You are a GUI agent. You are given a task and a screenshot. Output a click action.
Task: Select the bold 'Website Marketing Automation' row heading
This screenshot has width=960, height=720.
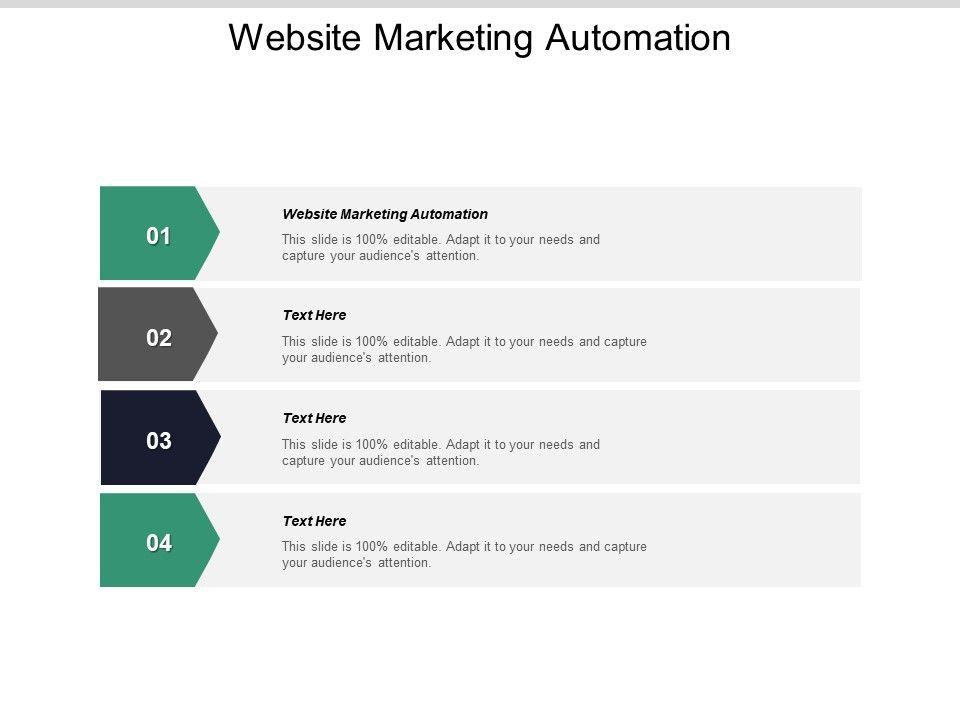(385, 214)
